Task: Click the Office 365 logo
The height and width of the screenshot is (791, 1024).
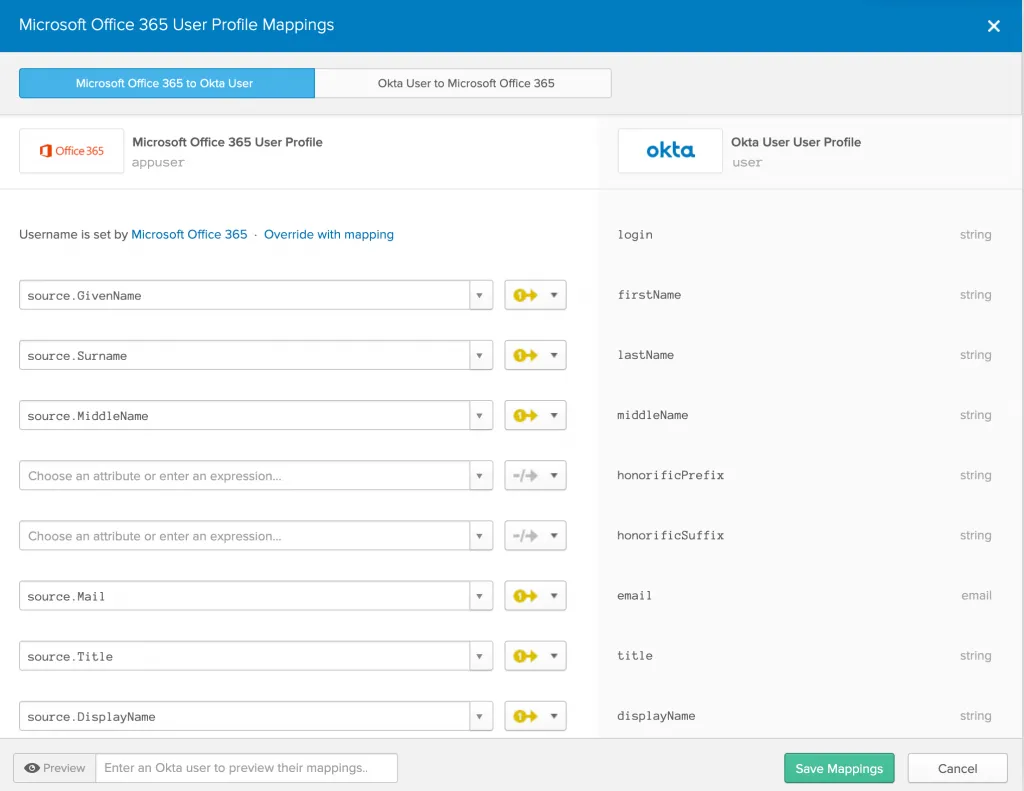Action: point(72,151)
